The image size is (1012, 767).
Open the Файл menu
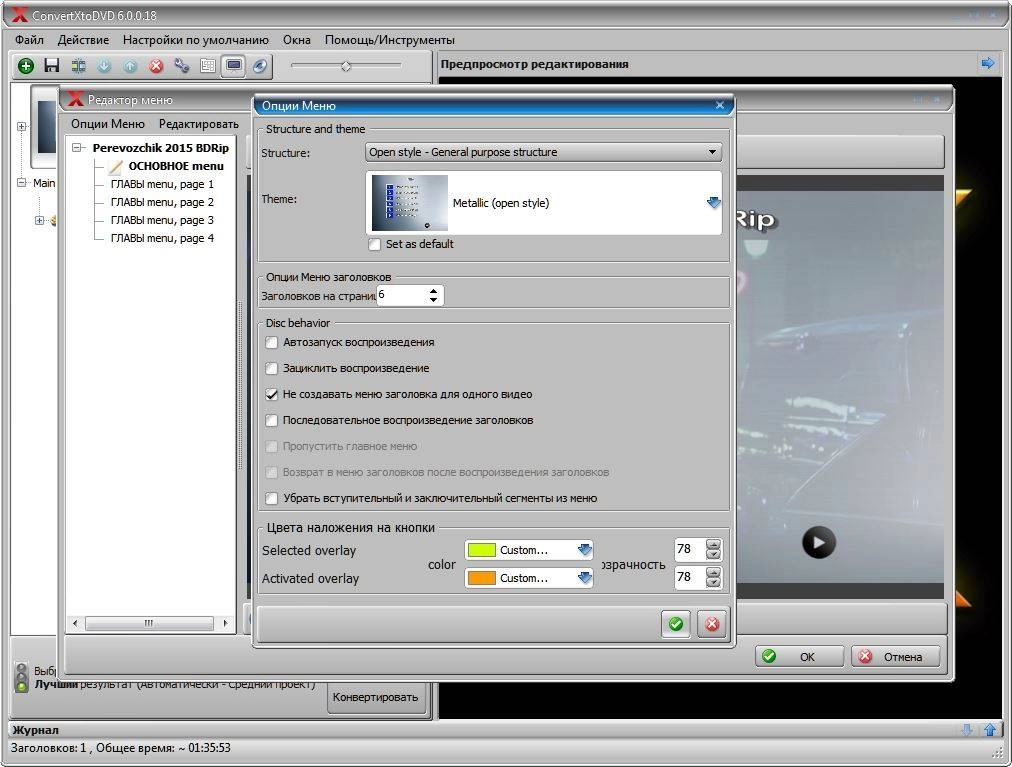tap(30, 40)
